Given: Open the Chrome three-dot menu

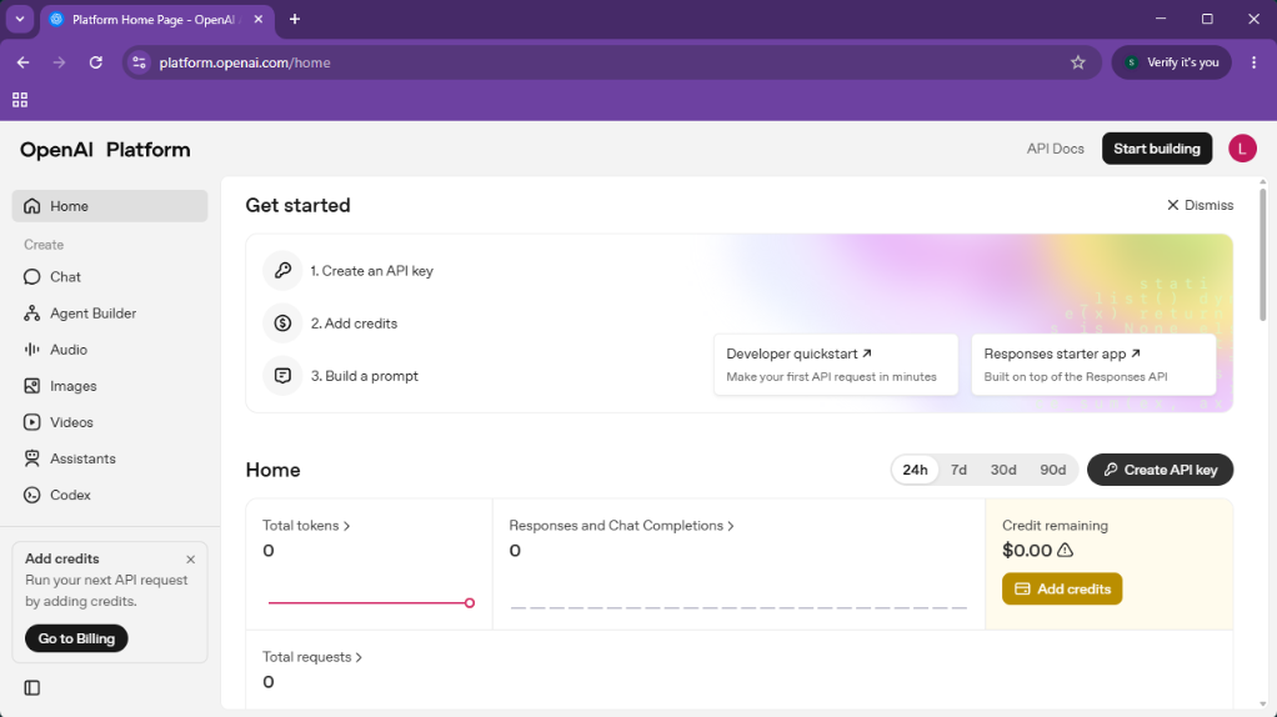Looking at the screenshot, I should tap(1254, 62).
